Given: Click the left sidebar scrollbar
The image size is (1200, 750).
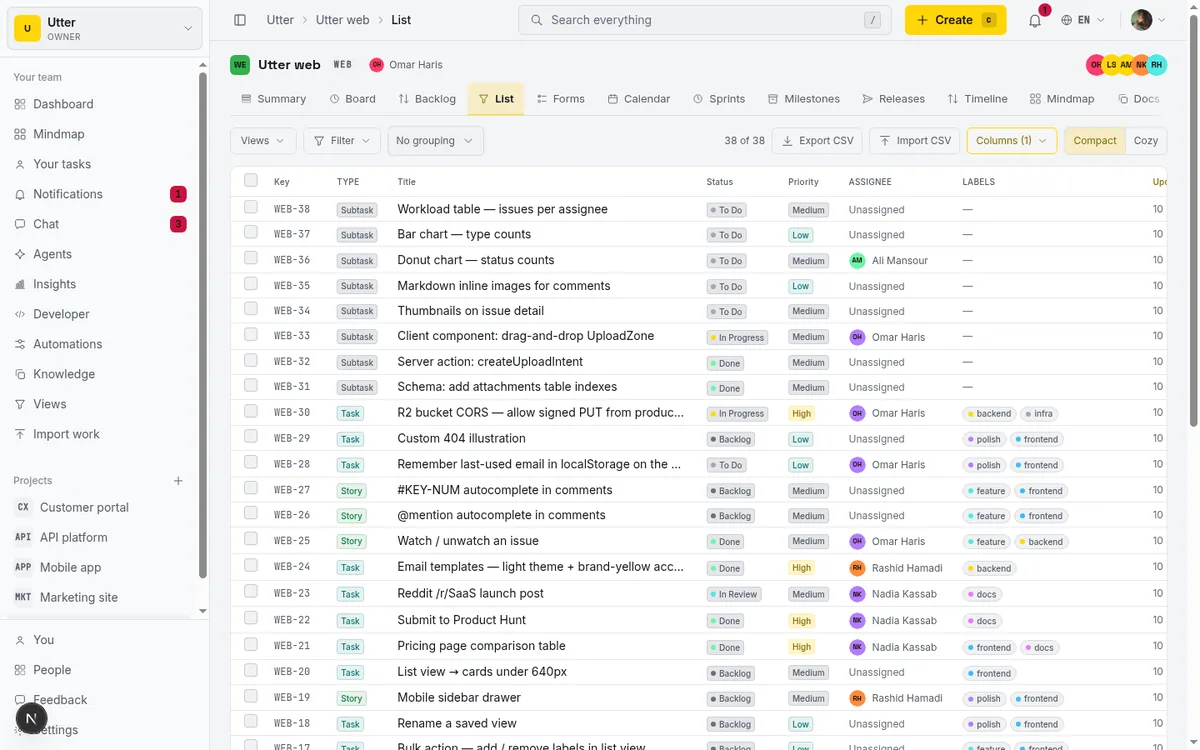Looking at the screenshot, I should (x=203, y=325).
